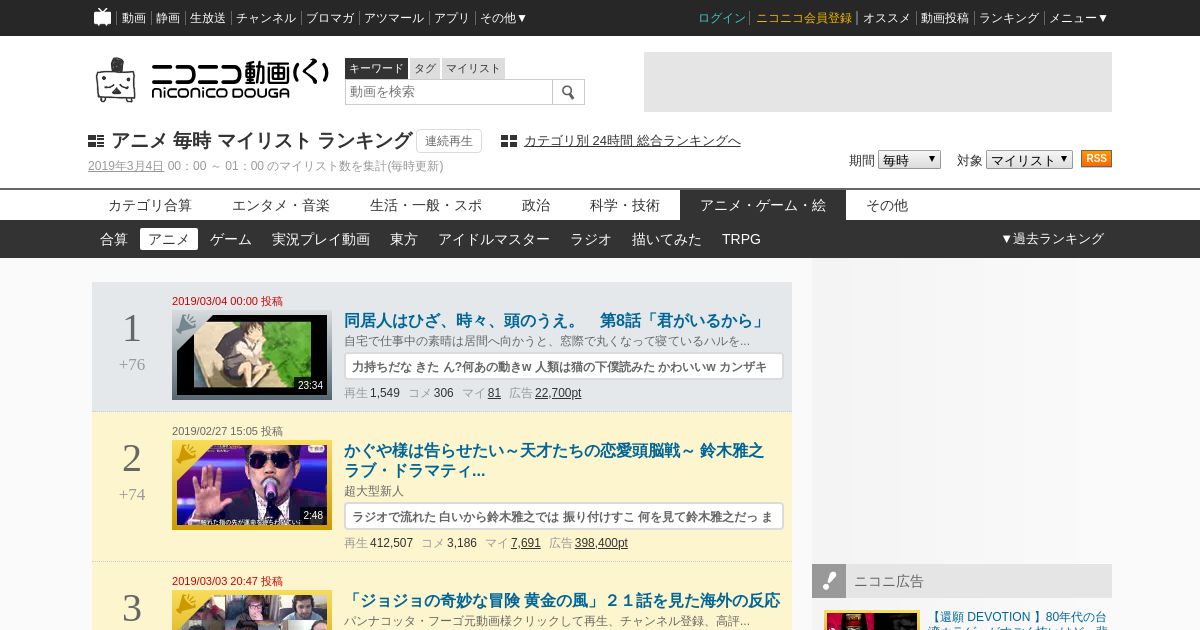Click the ログイン link
This screenshot has width=1200, height=630.
click(722, 18)
